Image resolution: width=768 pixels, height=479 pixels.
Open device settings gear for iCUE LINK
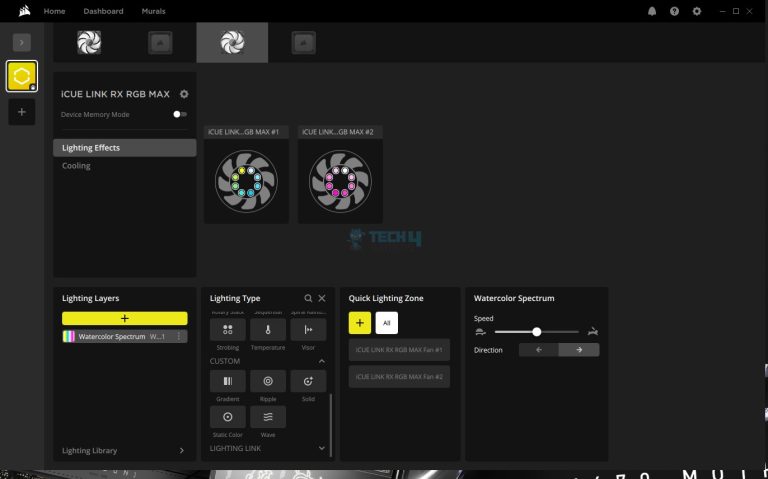pyautogui.click(x=184, y=94)
